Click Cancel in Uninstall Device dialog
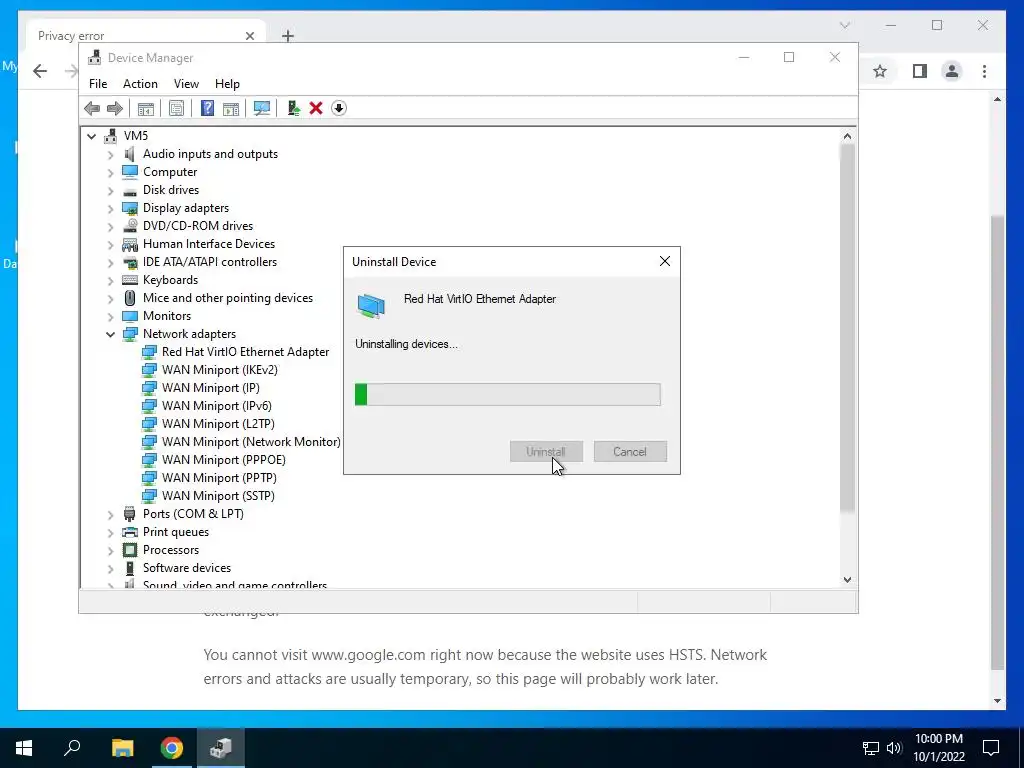Viewport: 1024px width, 768px height. pyautogui.click(x=630, y=451)
